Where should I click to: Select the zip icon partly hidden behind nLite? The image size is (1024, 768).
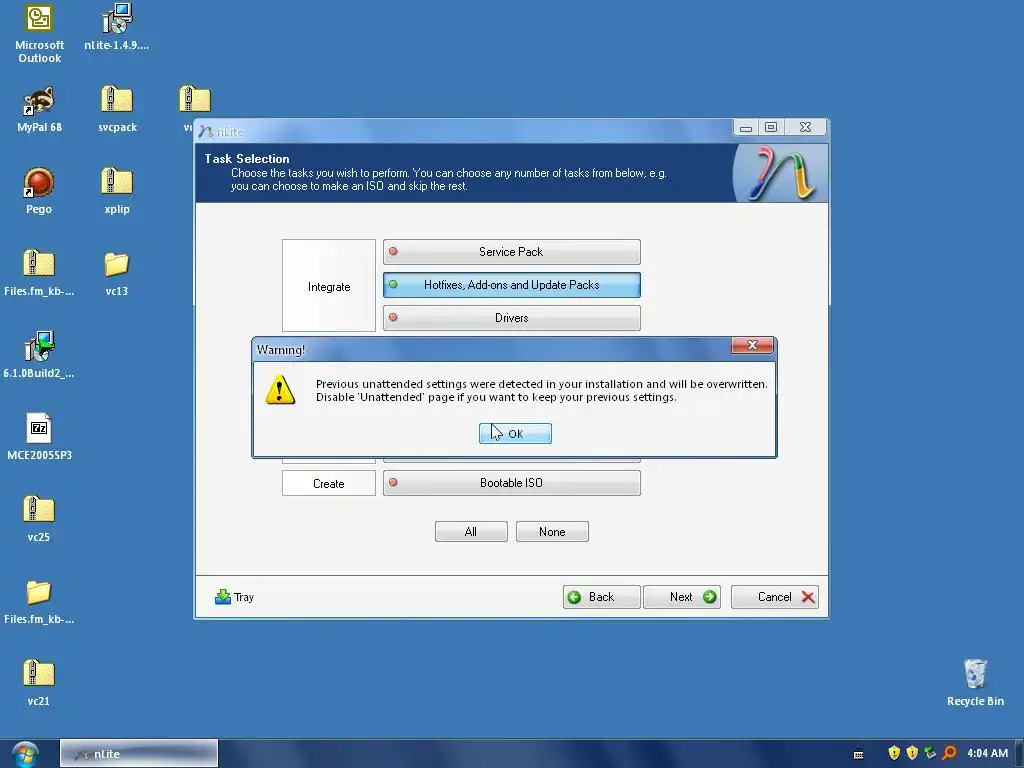(x=195, y=100)
